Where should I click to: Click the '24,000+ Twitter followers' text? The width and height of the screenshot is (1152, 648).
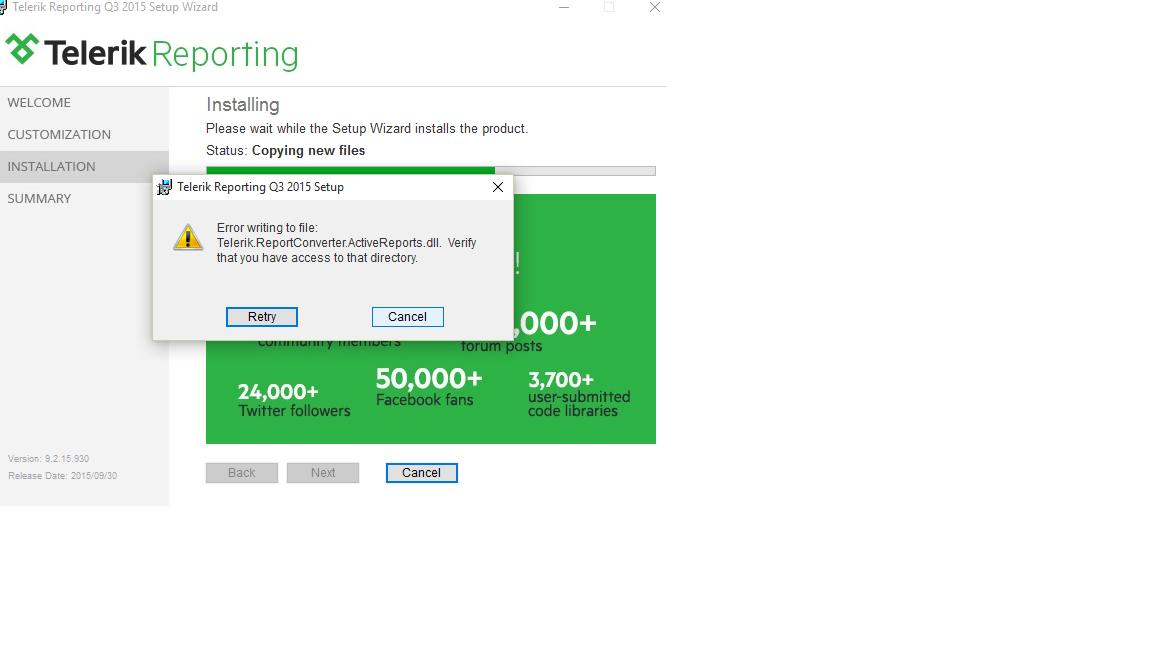[294, 400]
